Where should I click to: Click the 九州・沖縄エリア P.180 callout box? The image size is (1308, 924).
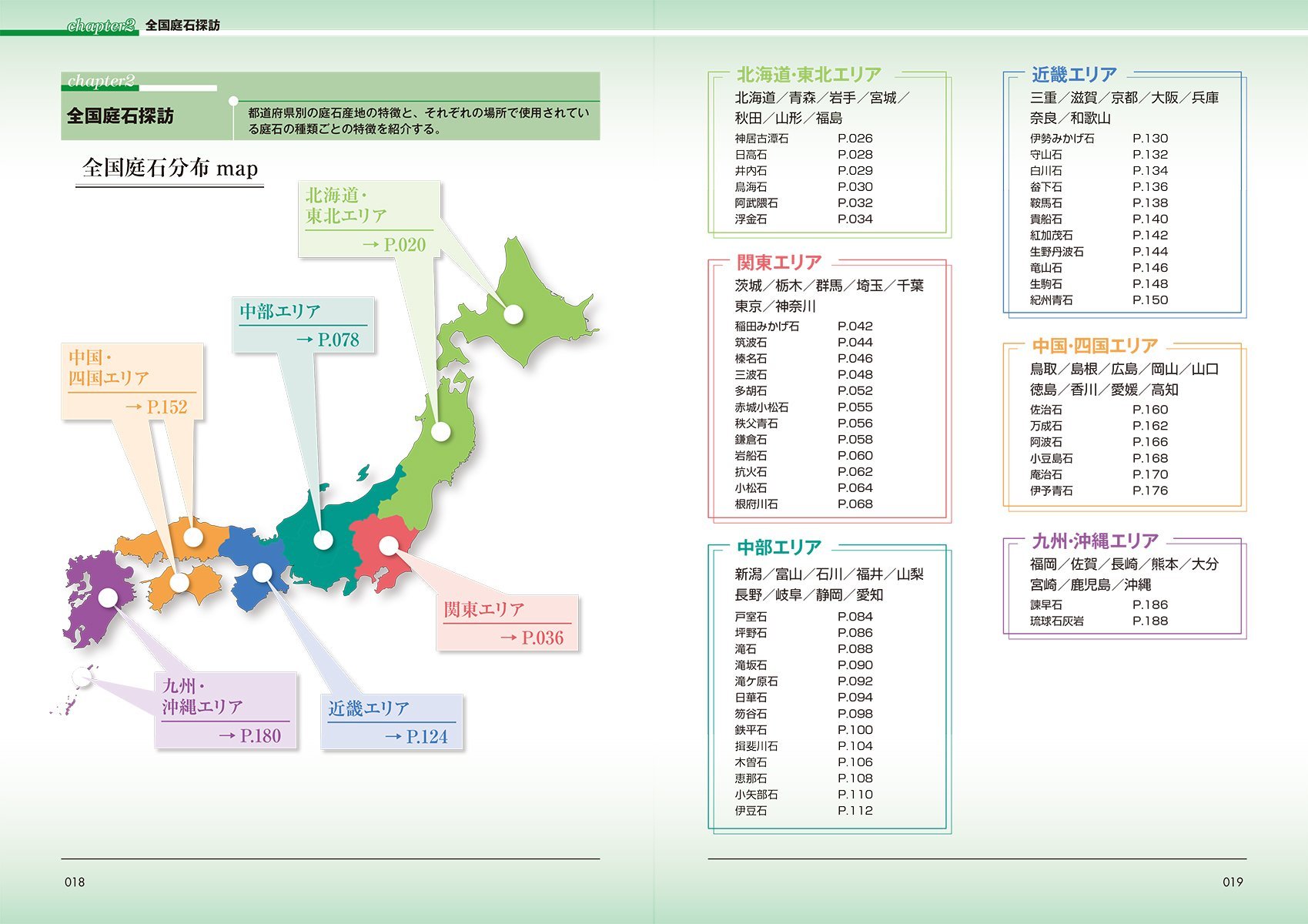point(226,710)
